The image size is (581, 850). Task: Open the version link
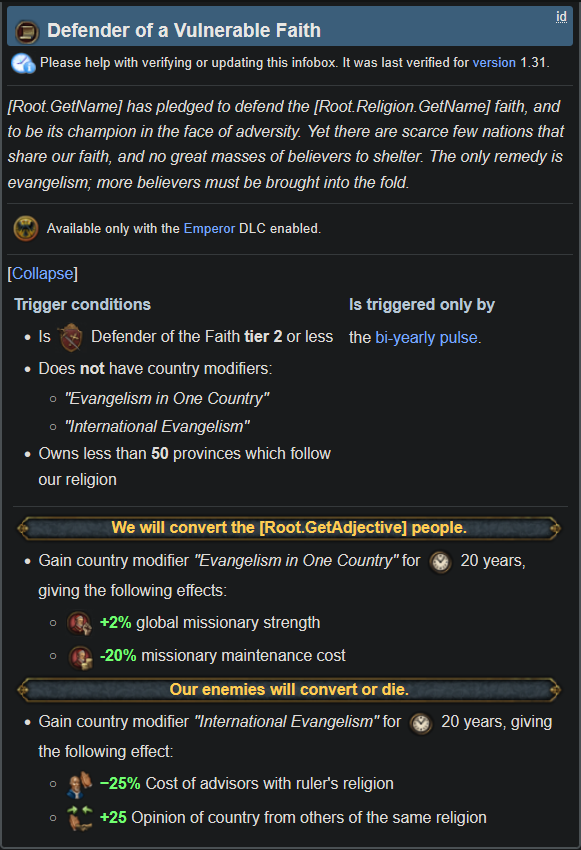pyautogui.click(x=494, y=63)
